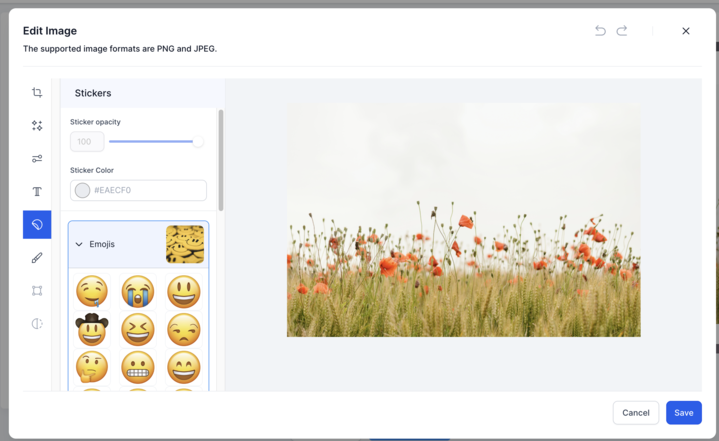
Task: Click the Stickers panel heading
Action: coord(93,93)
